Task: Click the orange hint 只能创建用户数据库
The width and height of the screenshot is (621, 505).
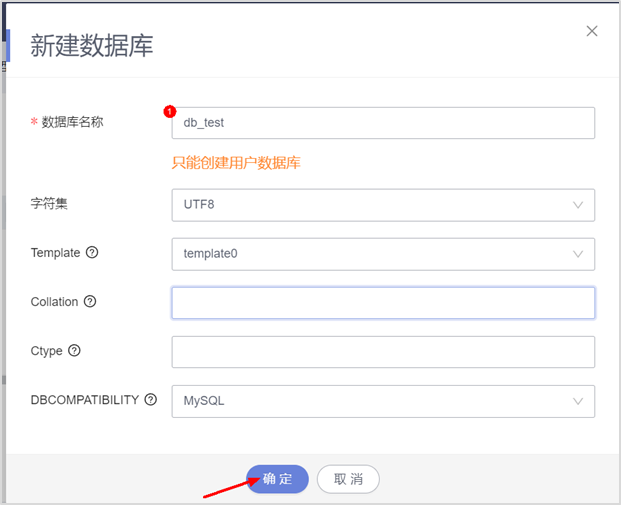Action: [x=237, y=163]
